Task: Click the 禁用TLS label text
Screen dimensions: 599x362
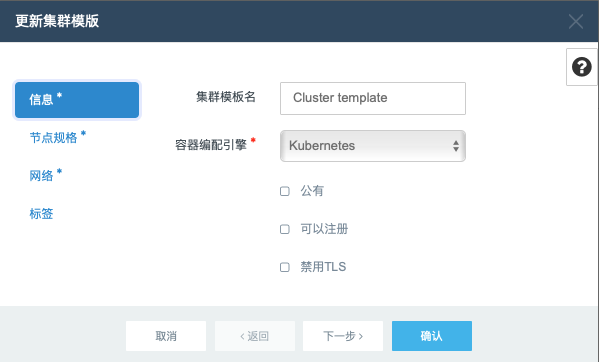Action: pos(323,267)
